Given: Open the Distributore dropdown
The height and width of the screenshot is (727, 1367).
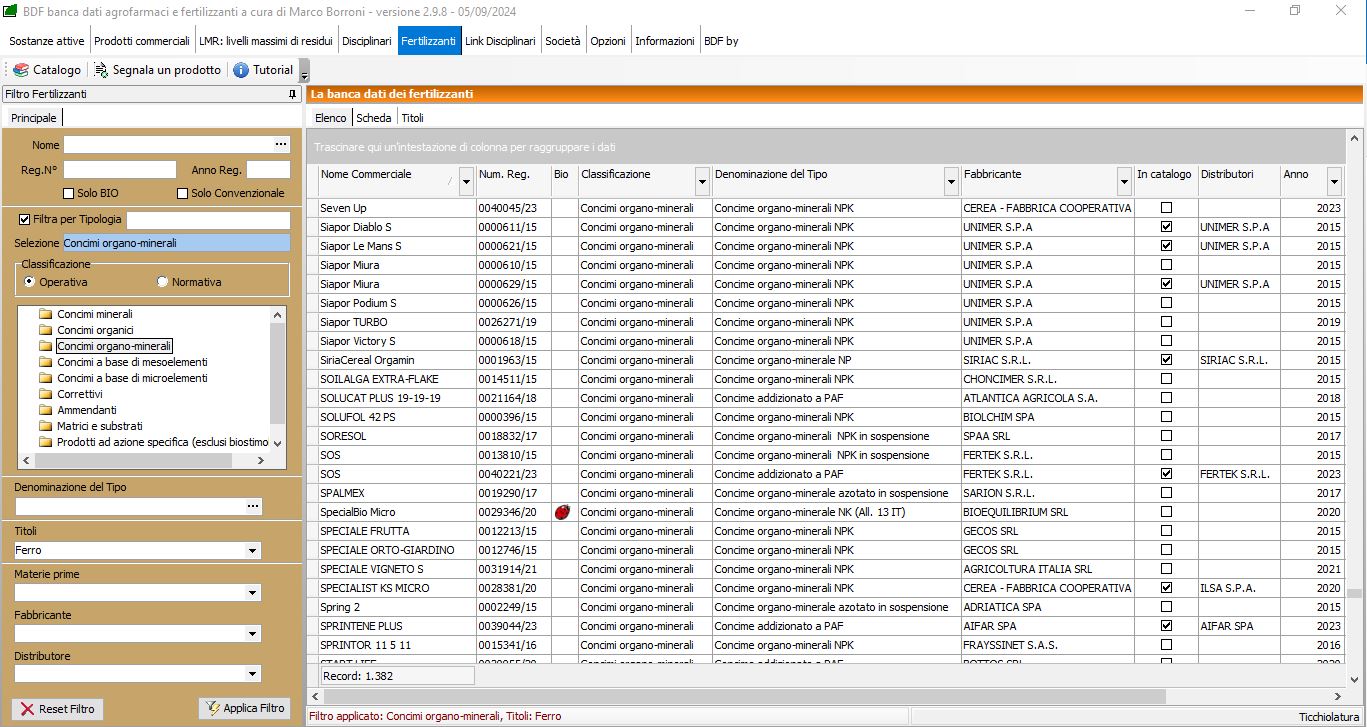Looking at the screenshot, I should click(251, 675).
